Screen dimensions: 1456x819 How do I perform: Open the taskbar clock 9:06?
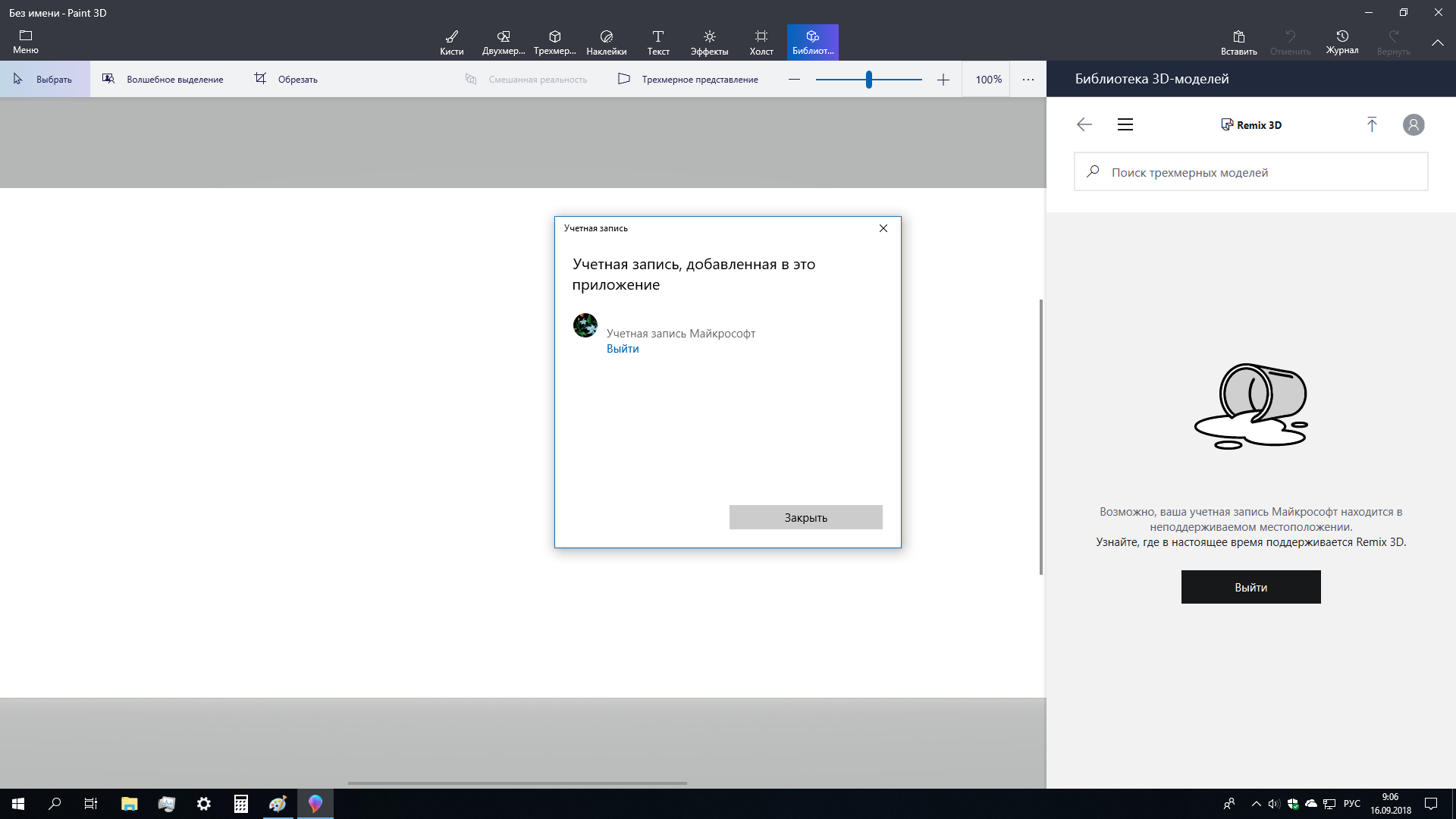(1390, 804)
